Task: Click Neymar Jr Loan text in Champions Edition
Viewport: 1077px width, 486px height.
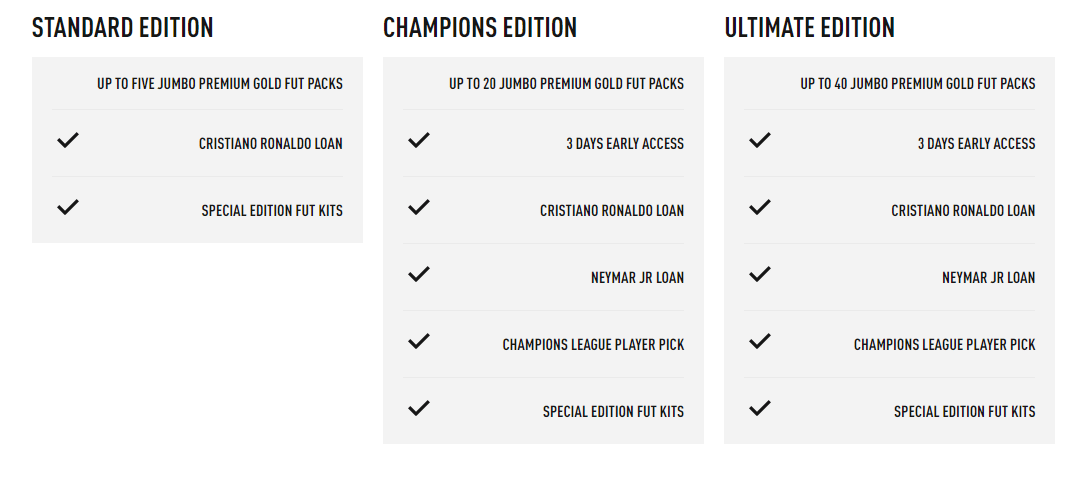Action: pos(637,278)
